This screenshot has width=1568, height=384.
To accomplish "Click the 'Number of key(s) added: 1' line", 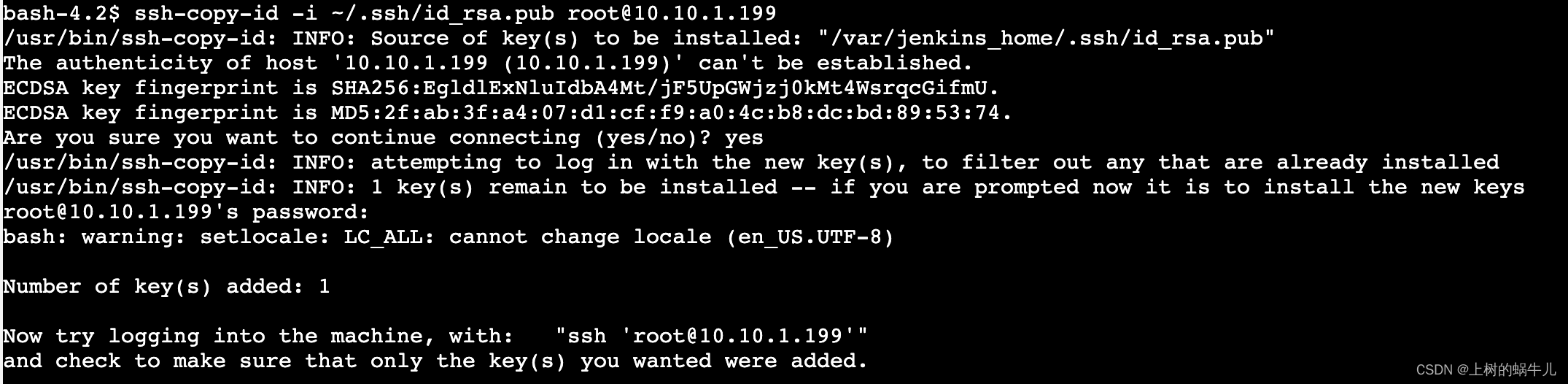I will pos(166,287).
